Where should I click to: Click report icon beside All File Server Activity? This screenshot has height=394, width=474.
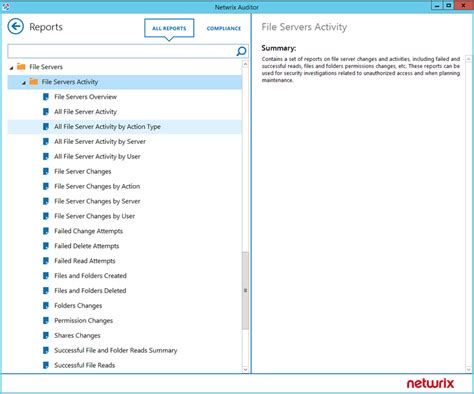(x=46, y=112)
